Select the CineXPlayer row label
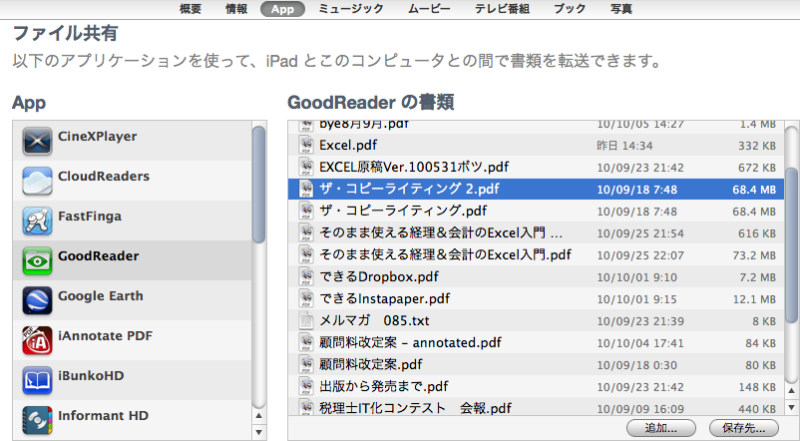 pos(97,136)
